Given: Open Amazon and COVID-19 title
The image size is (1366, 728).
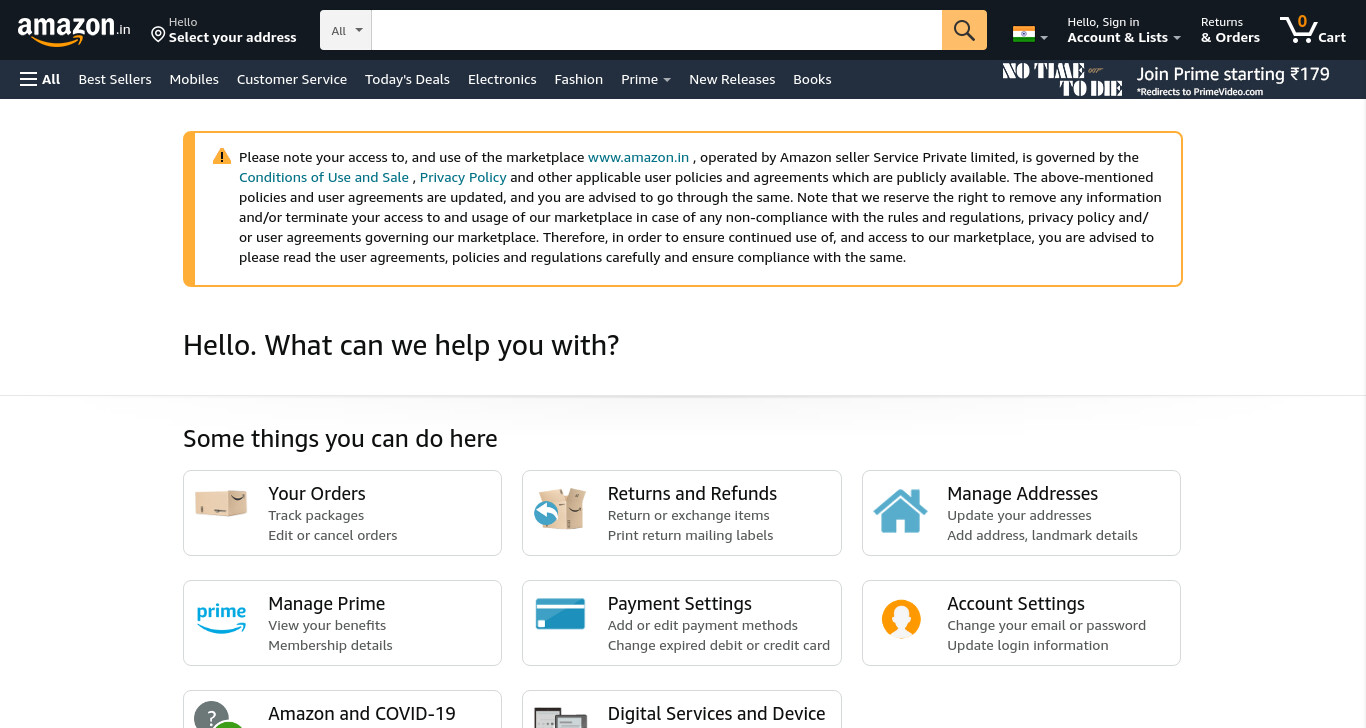Looking at the screenshot, I should coord(362,713).
